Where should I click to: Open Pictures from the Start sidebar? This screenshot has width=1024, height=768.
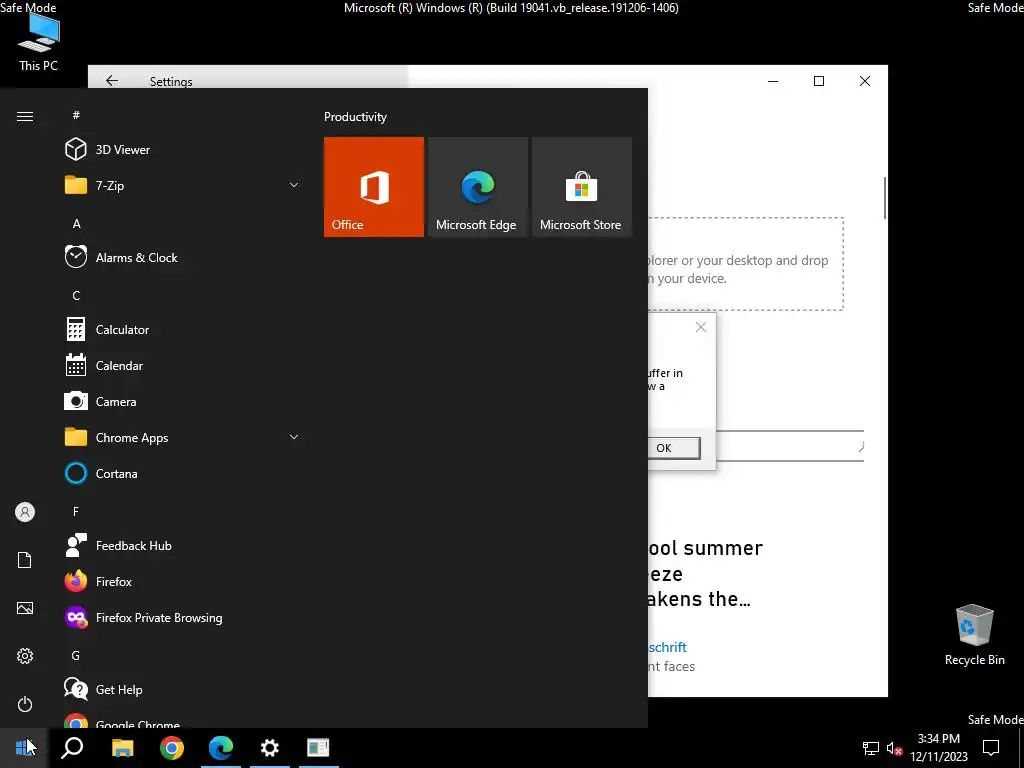click(x=25, y=608)
